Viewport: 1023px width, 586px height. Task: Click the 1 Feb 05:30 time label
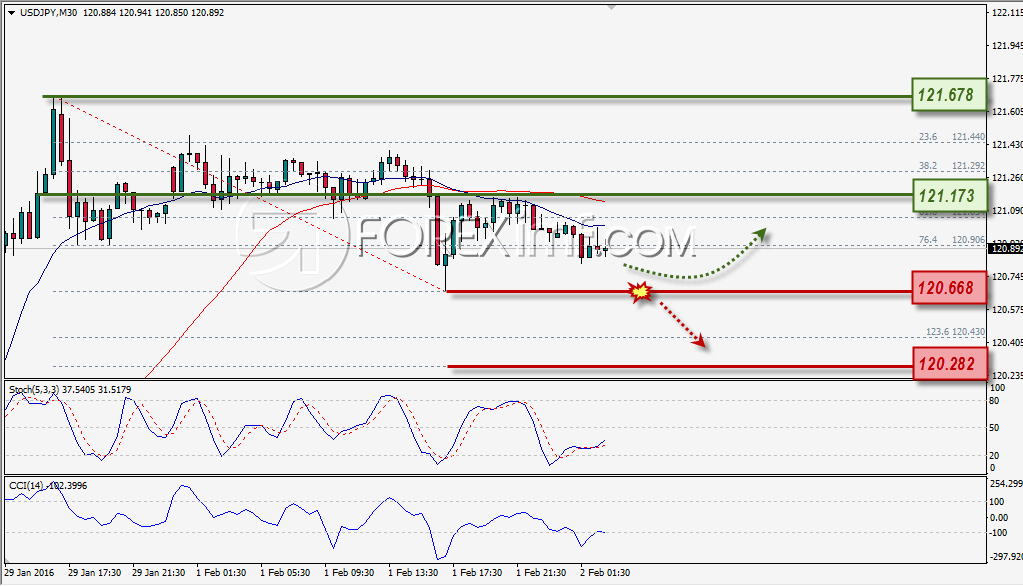click(285, 572)
